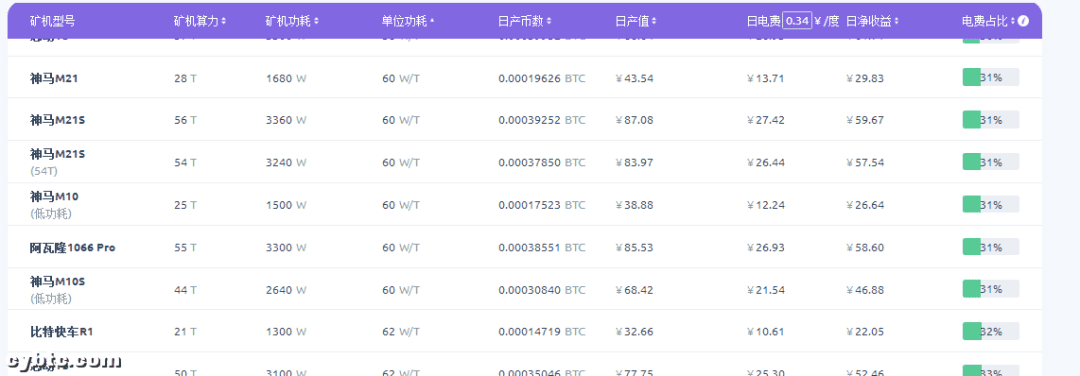This screenshot has height=376, width=1080.
Task: Select the 3360 W power cell
Action: 287,120
